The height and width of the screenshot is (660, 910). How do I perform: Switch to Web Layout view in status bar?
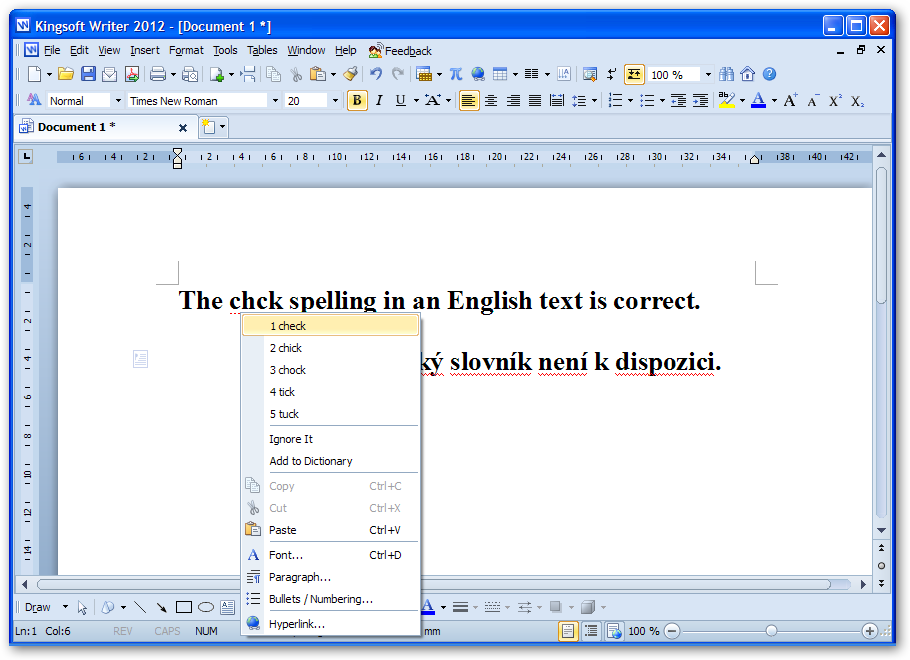click(x=613, y=631)
